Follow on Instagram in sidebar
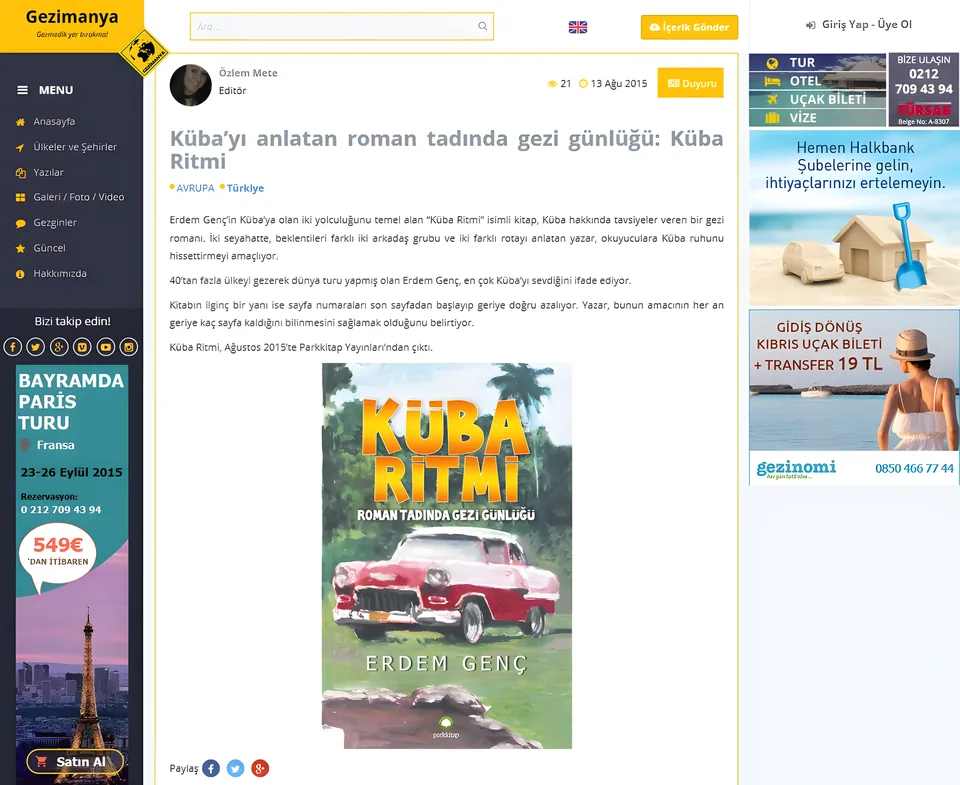The height and width of the screenshot is (785, 960). coord(129,347)
